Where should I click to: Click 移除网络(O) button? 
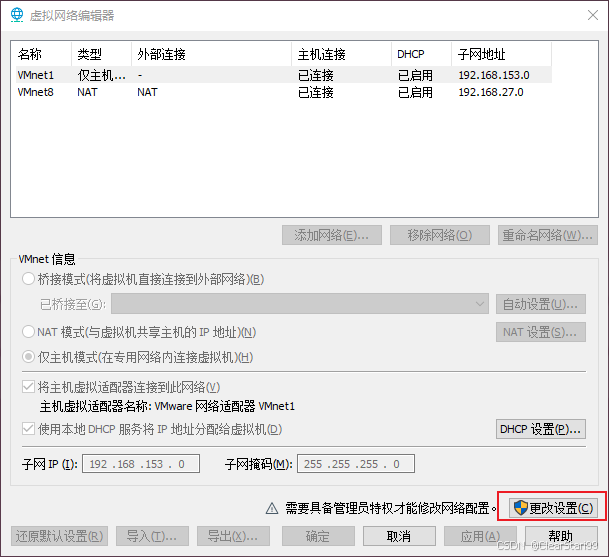[440, 235]
